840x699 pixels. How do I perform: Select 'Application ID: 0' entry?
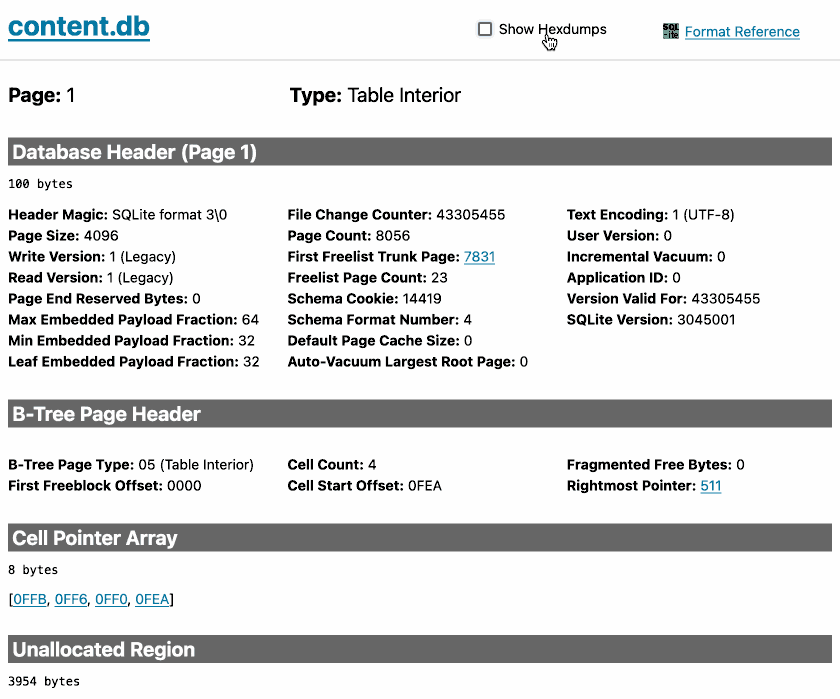(624, 277)
